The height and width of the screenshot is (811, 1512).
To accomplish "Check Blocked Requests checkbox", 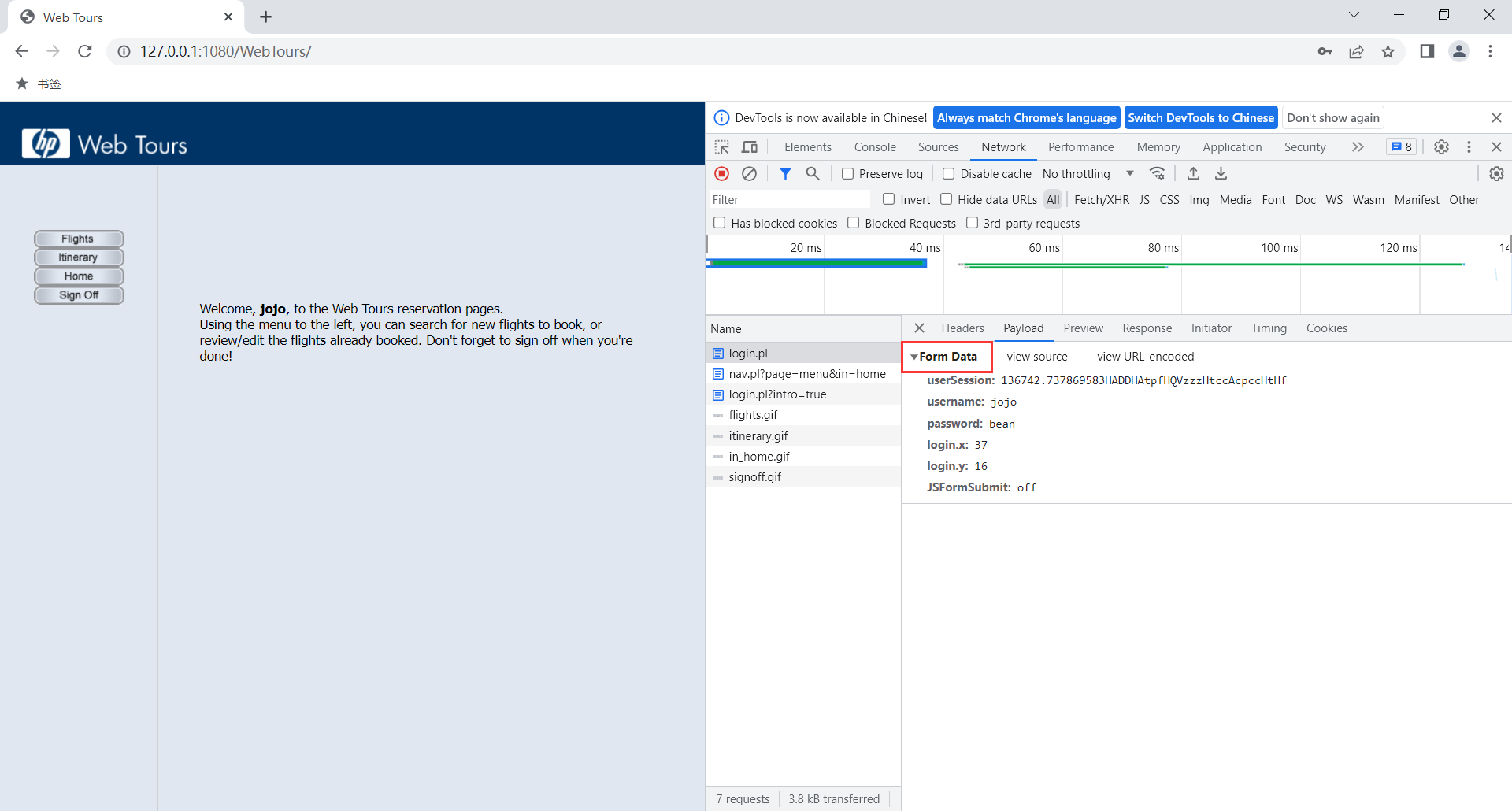I will point(853,223).
